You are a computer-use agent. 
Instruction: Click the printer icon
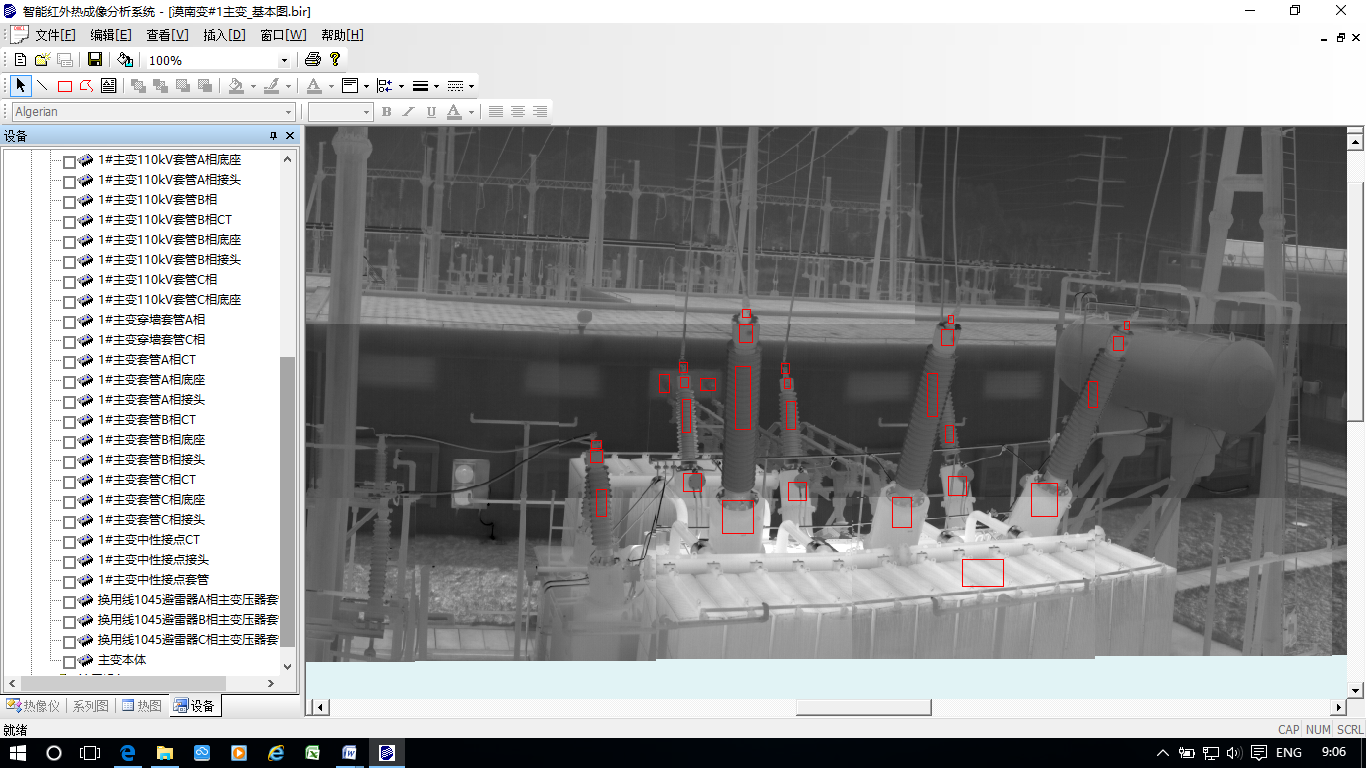[313, 60]
